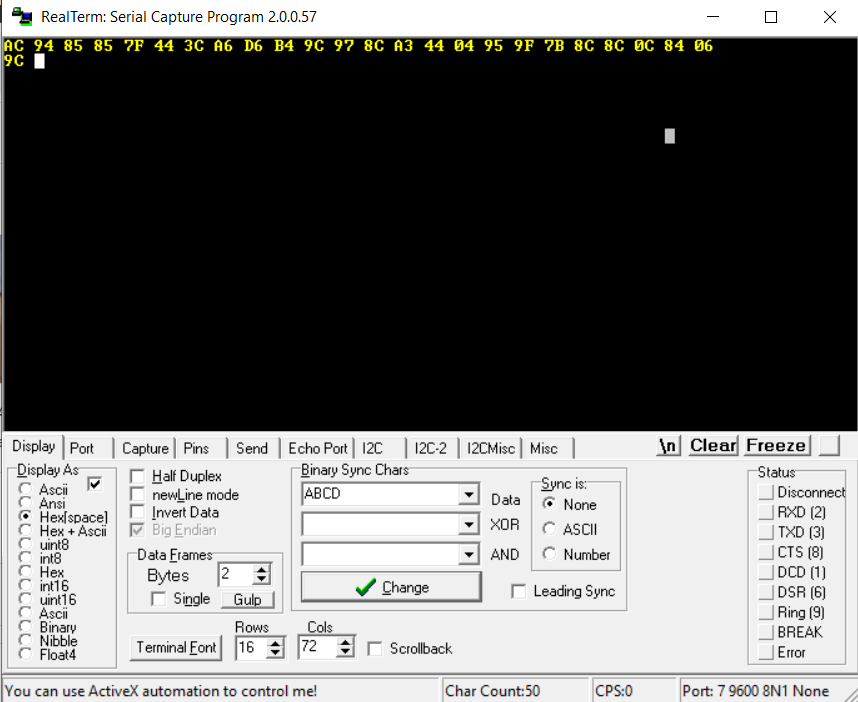Open the I2C-2 tab
Screen dimensions: 858x702
(431, 449)
